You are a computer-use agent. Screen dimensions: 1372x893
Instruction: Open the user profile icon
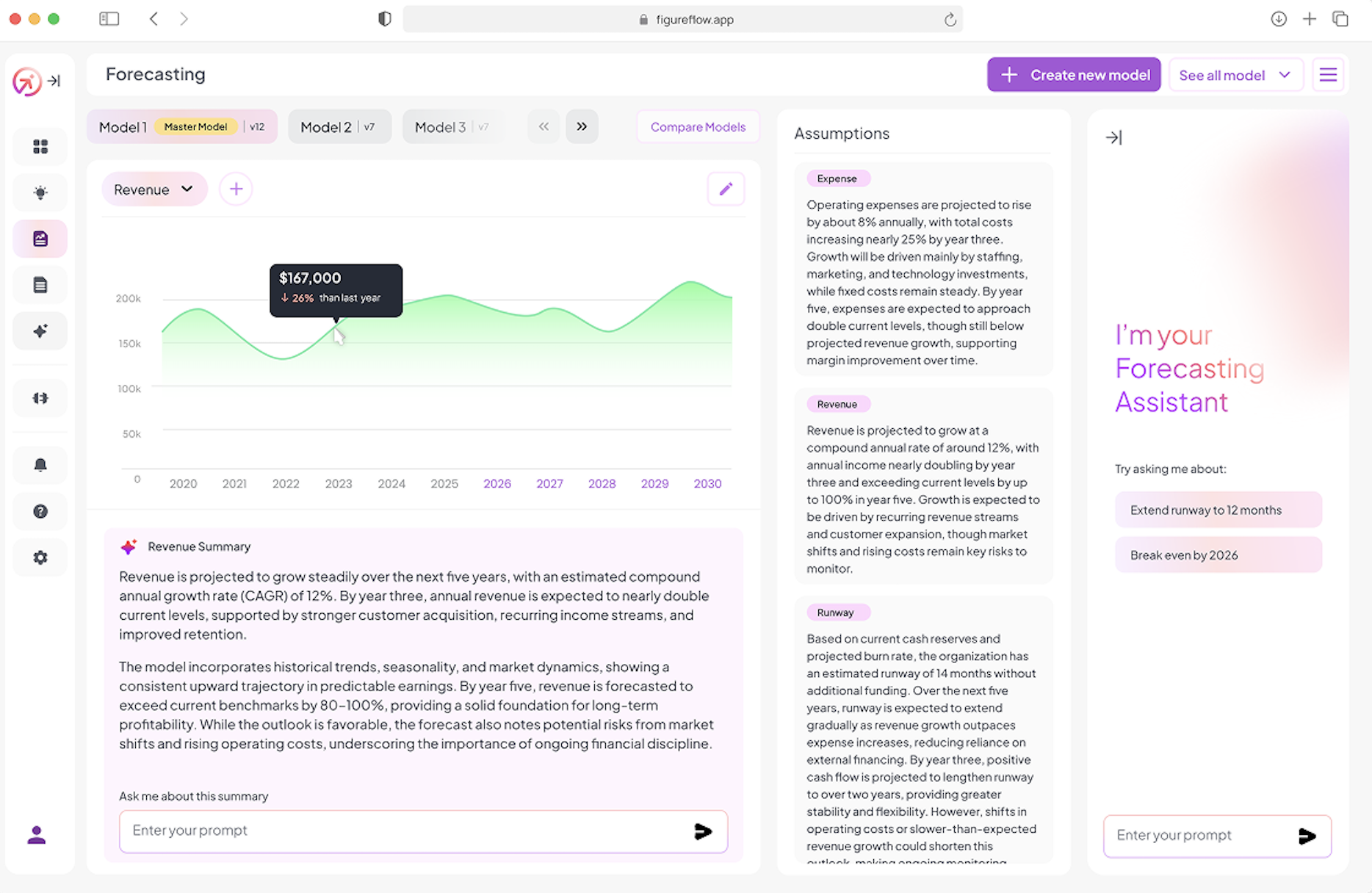37,835
